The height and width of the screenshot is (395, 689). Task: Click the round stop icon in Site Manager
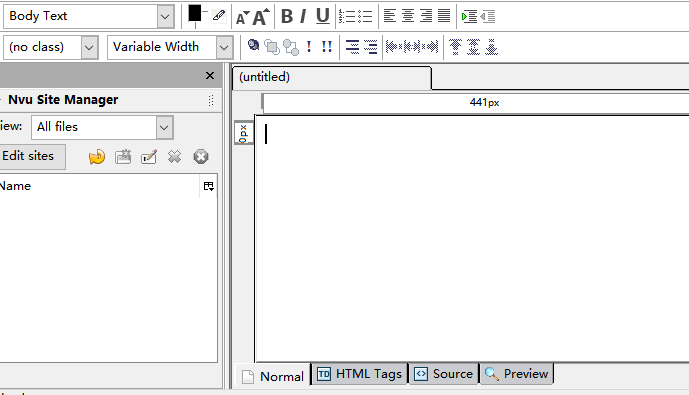201,157
